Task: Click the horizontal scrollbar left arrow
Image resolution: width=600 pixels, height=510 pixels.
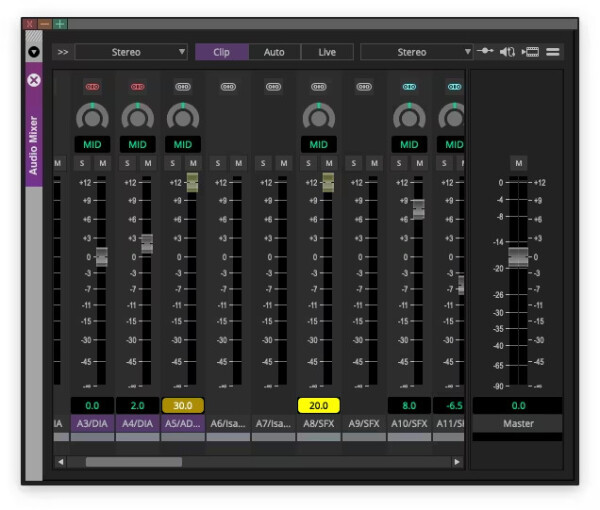Action: (x=61, y=462)
